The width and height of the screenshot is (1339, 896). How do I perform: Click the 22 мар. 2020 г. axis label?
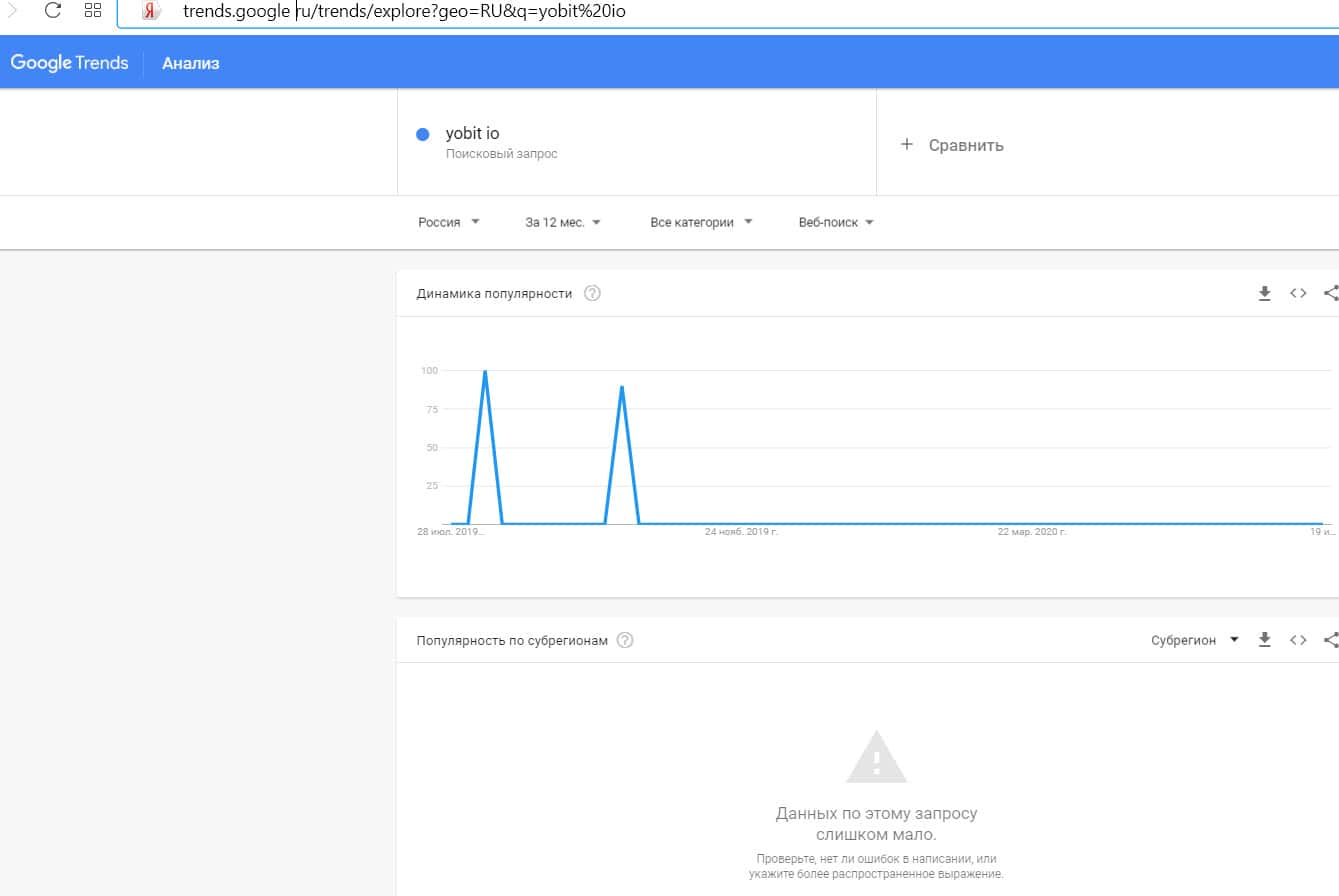[1032, 532]
